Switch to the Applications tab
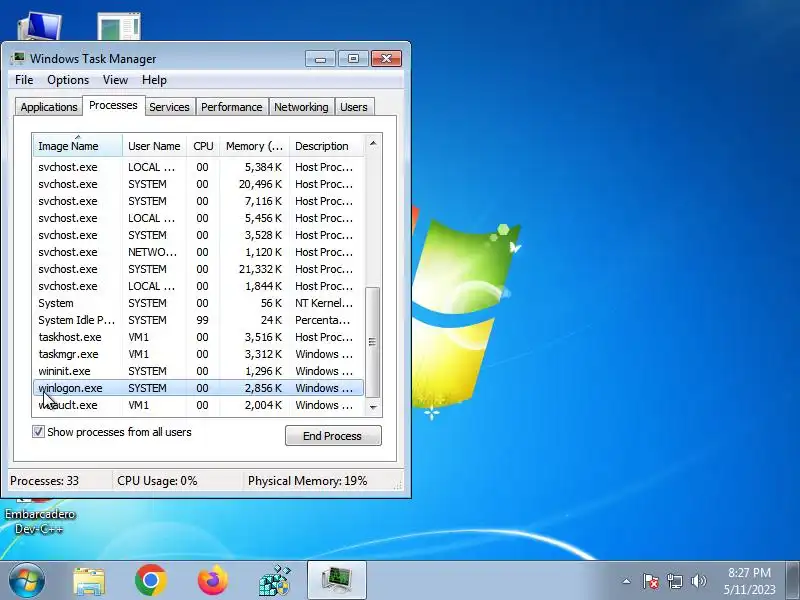800x600 pixels. tap(49, 107)
